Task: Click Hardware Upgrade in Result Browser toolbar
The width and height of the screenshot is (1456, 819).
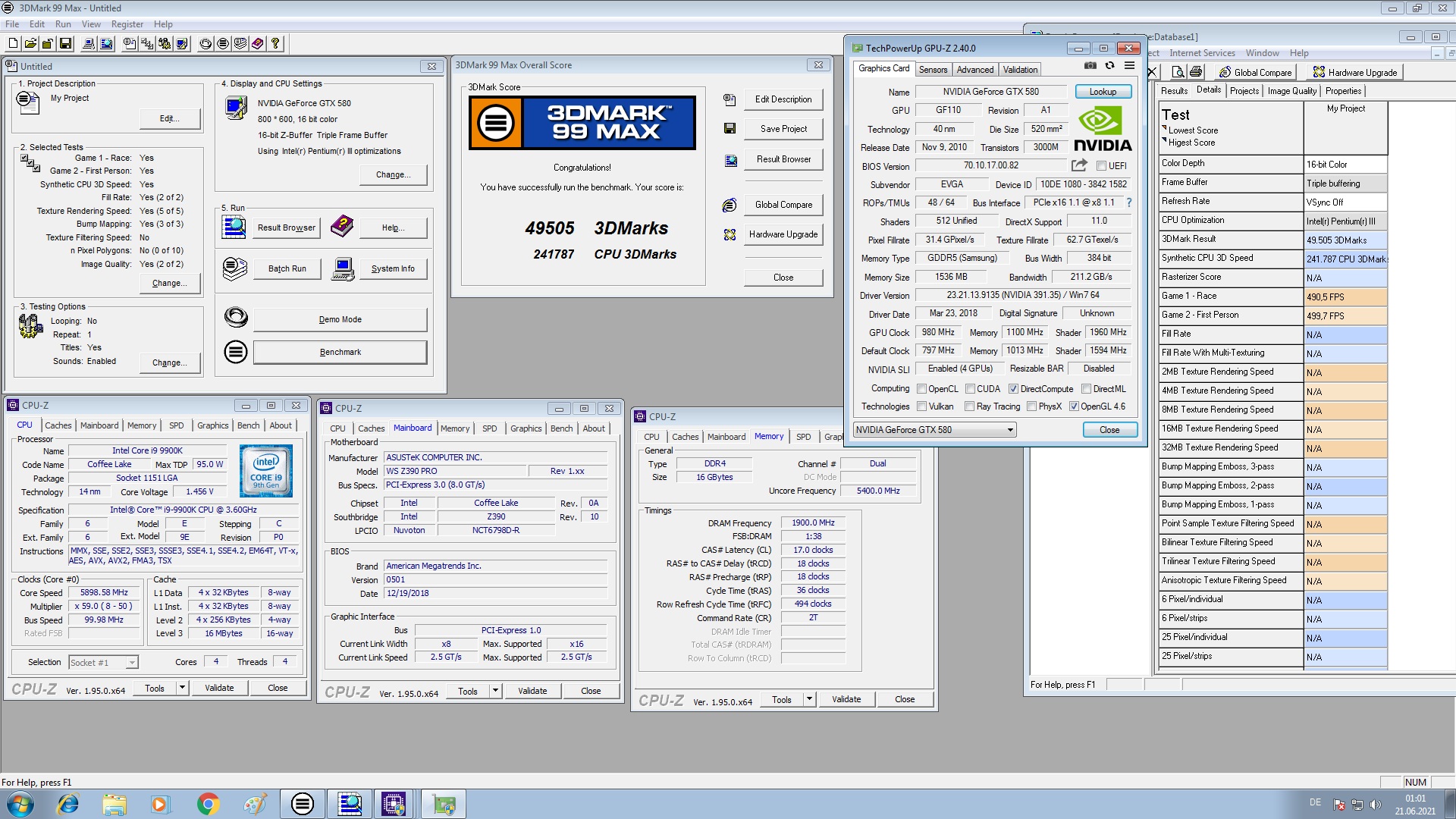Action: (1354, 72)
